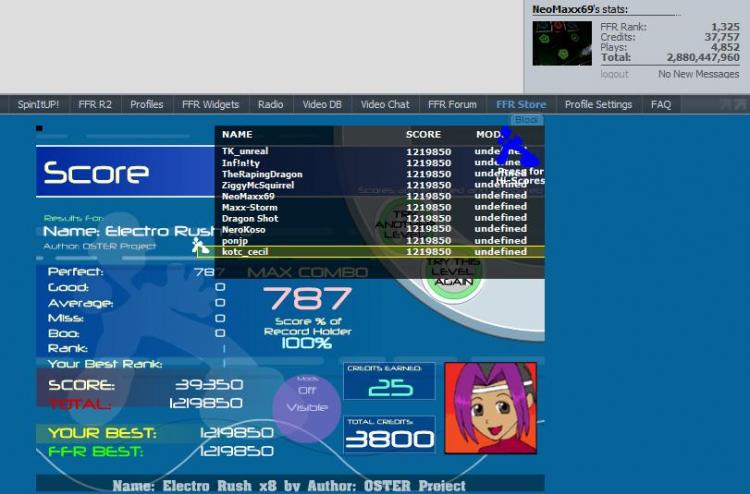Visit the FFR Forum
Screen dimensions: 750x494
[452, 104]
